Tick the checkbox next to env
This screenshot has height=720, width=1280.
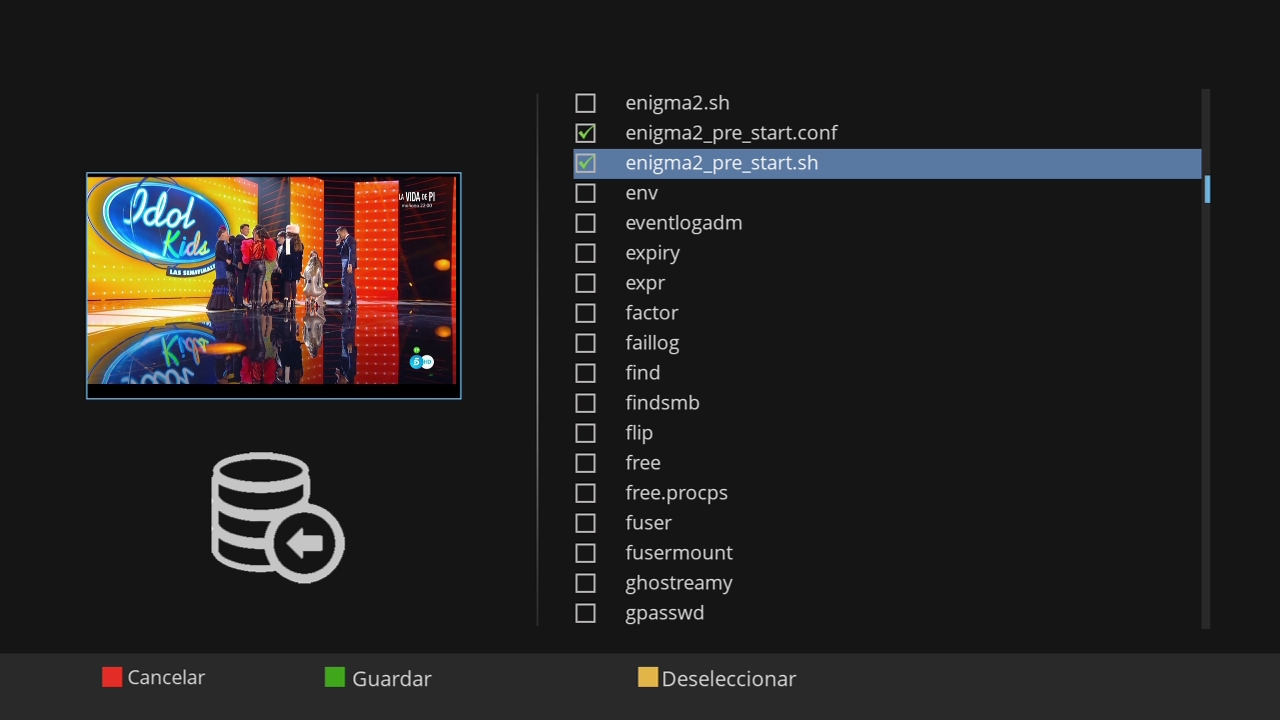point(585,193)
